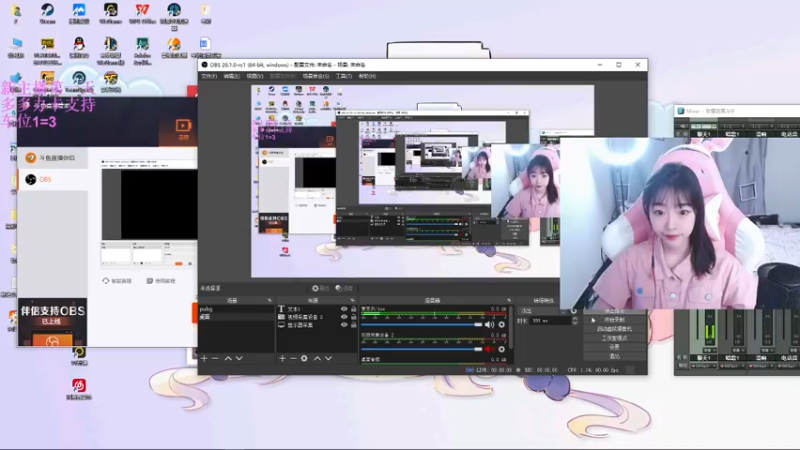Open Steam desktop shortcut
The height and width of the screenshot is (450, 800).
(47, 14)
